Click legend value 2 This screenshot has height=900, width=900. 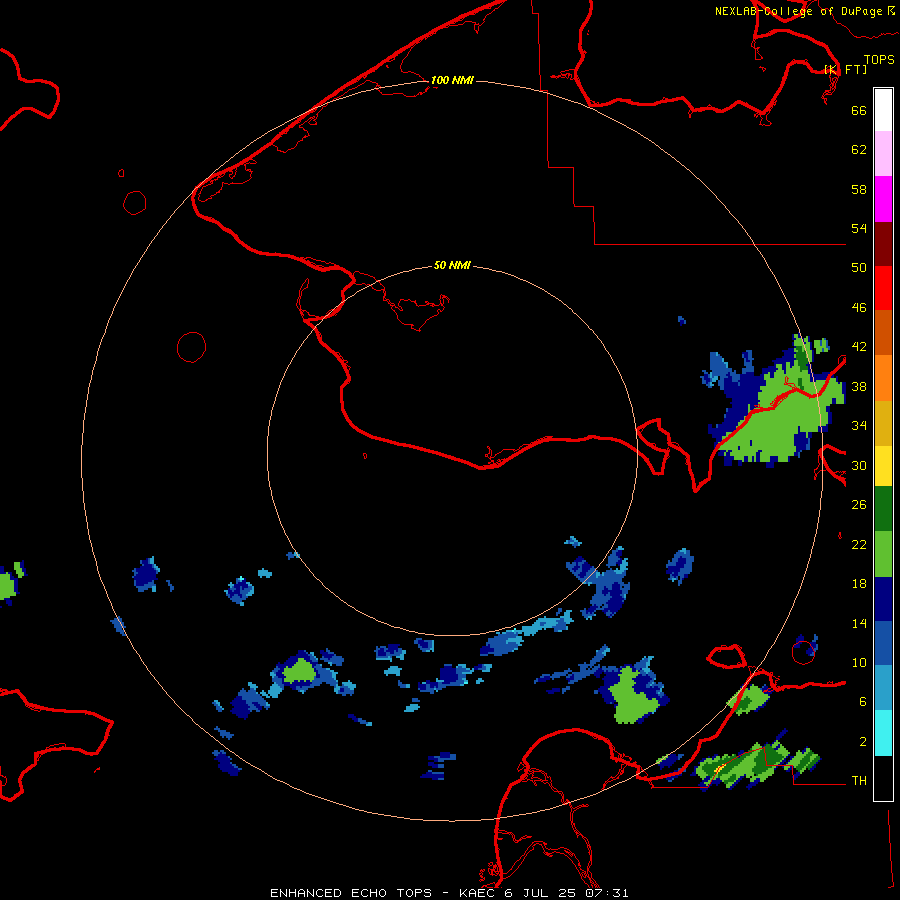[x=863, y=742]
